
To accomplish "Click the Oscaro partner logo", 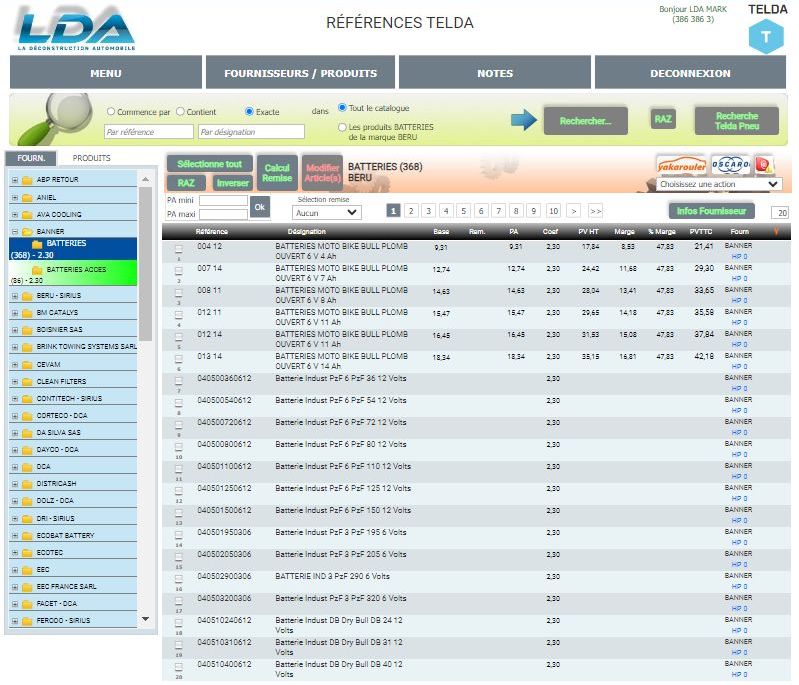I will (x=730, y=165).
